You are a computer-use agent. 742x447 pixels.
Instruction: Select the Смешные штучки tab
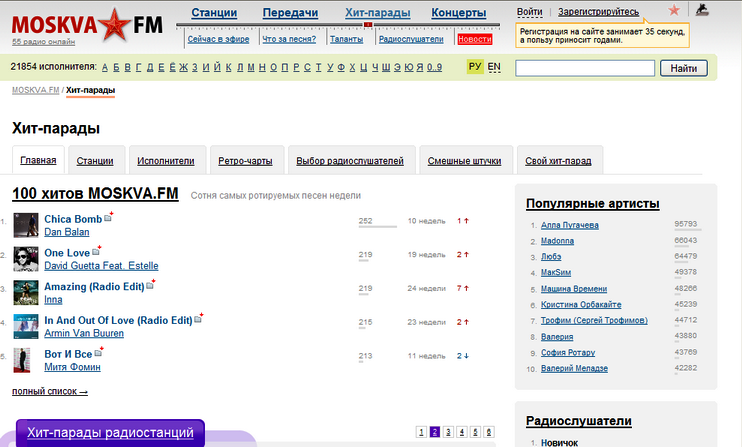464,161
